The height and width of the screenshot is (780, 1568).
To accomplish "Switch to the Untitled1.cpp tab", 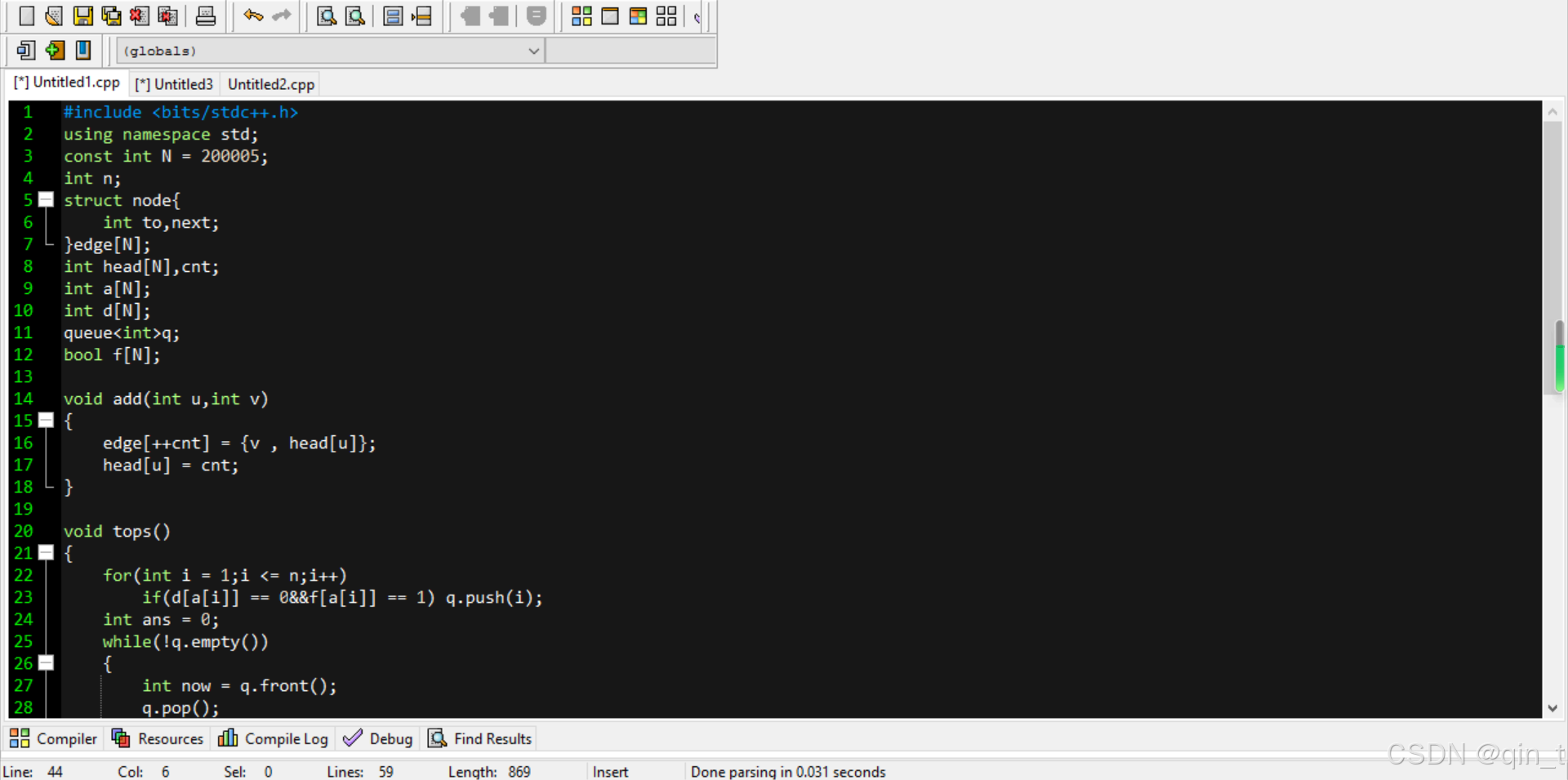I will click(67, 82).
